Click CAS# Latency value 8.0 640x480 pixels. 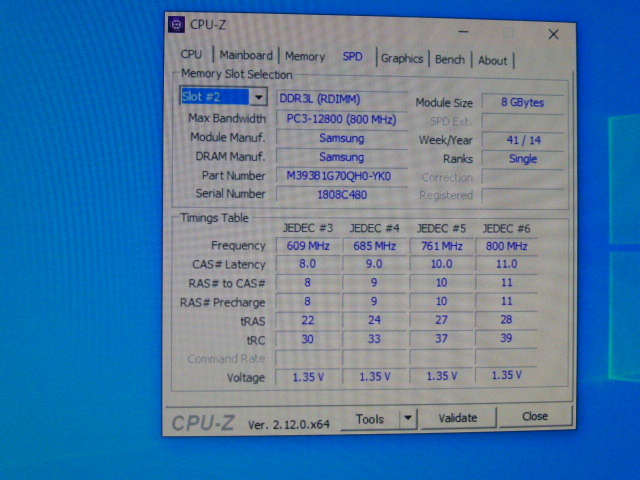tap(308, 264)
